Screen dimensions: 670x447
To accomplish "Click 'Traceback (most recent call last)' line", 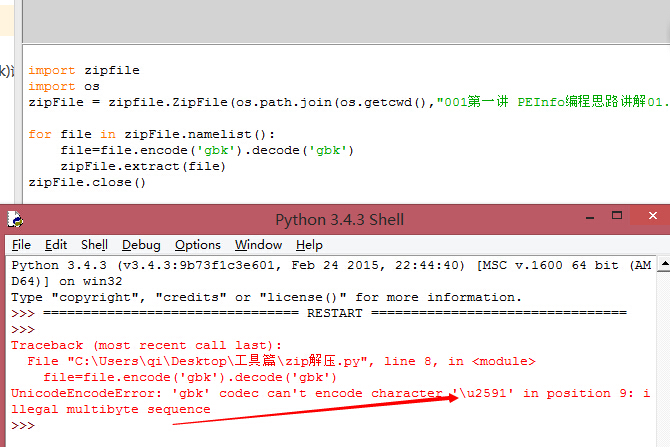I will coord(140,345).
